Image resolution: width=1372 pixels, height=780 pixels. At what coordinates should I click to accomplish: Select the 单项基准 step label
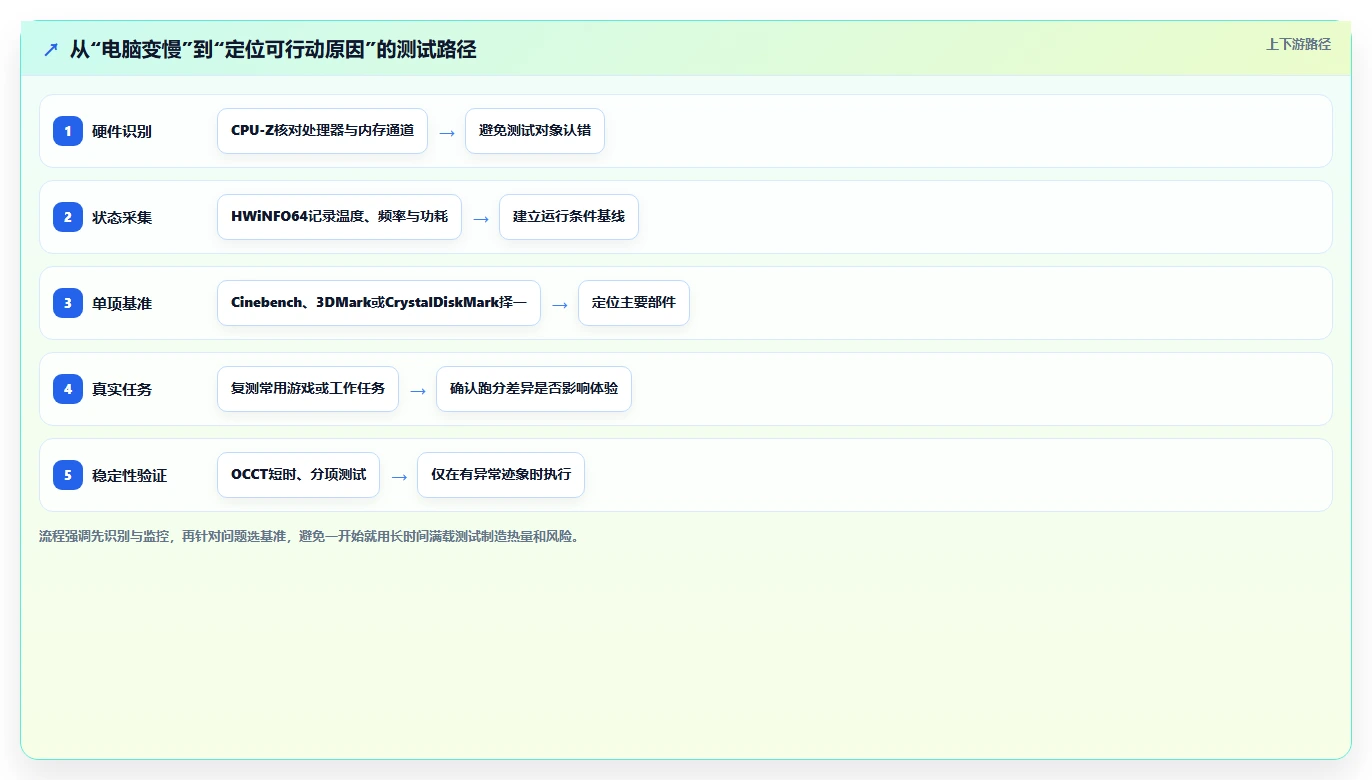pyautogui.click(x=122, y=303)
